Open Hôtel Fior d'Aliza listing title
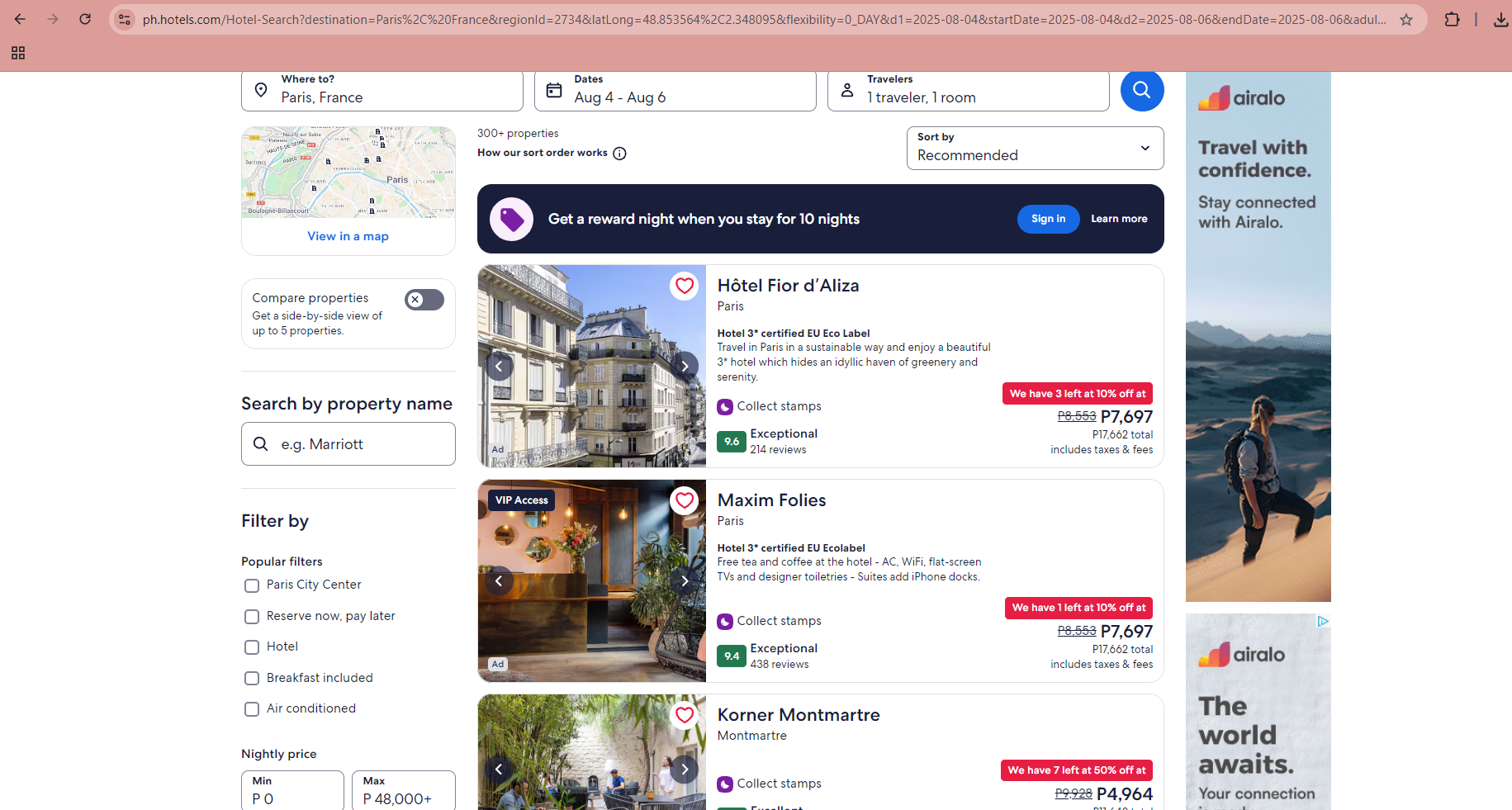This screenshot has width=1512, height=810. click(x=789, y=286)
